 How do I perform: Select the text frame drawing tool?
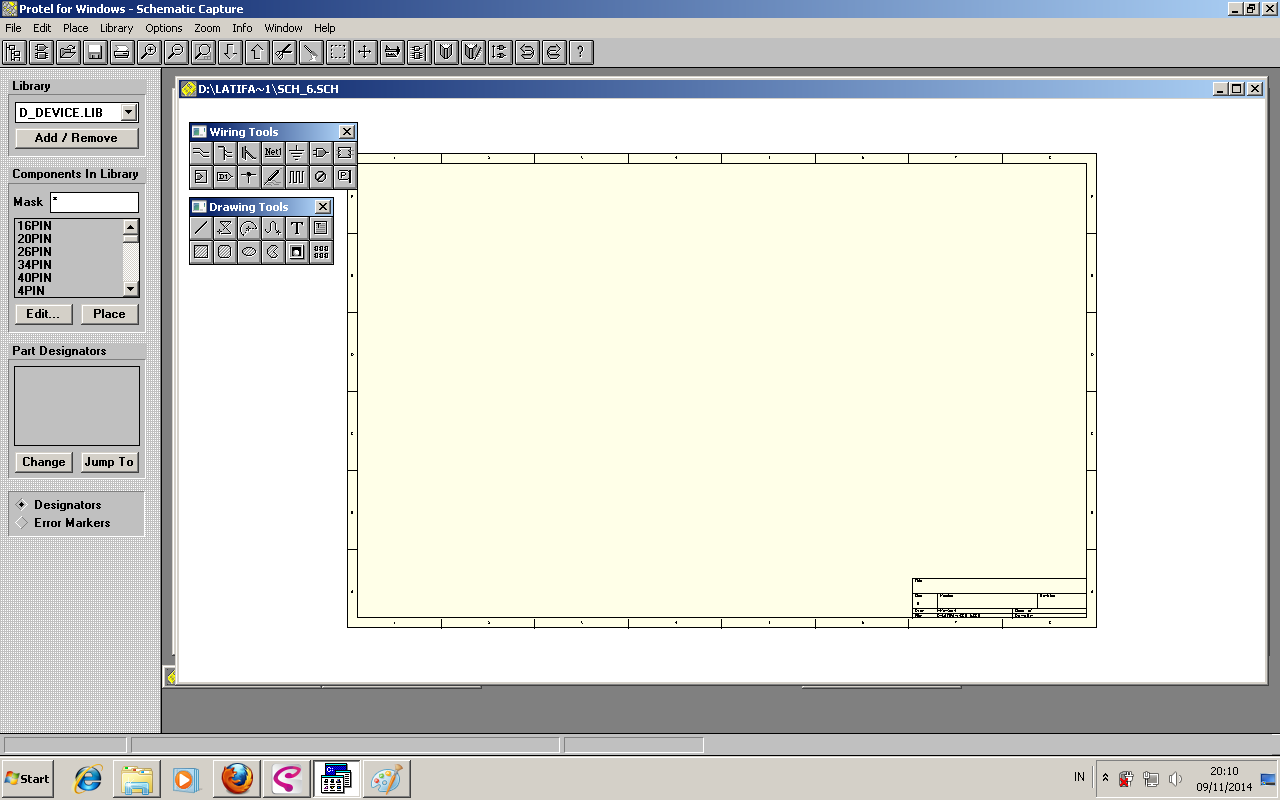320,228
